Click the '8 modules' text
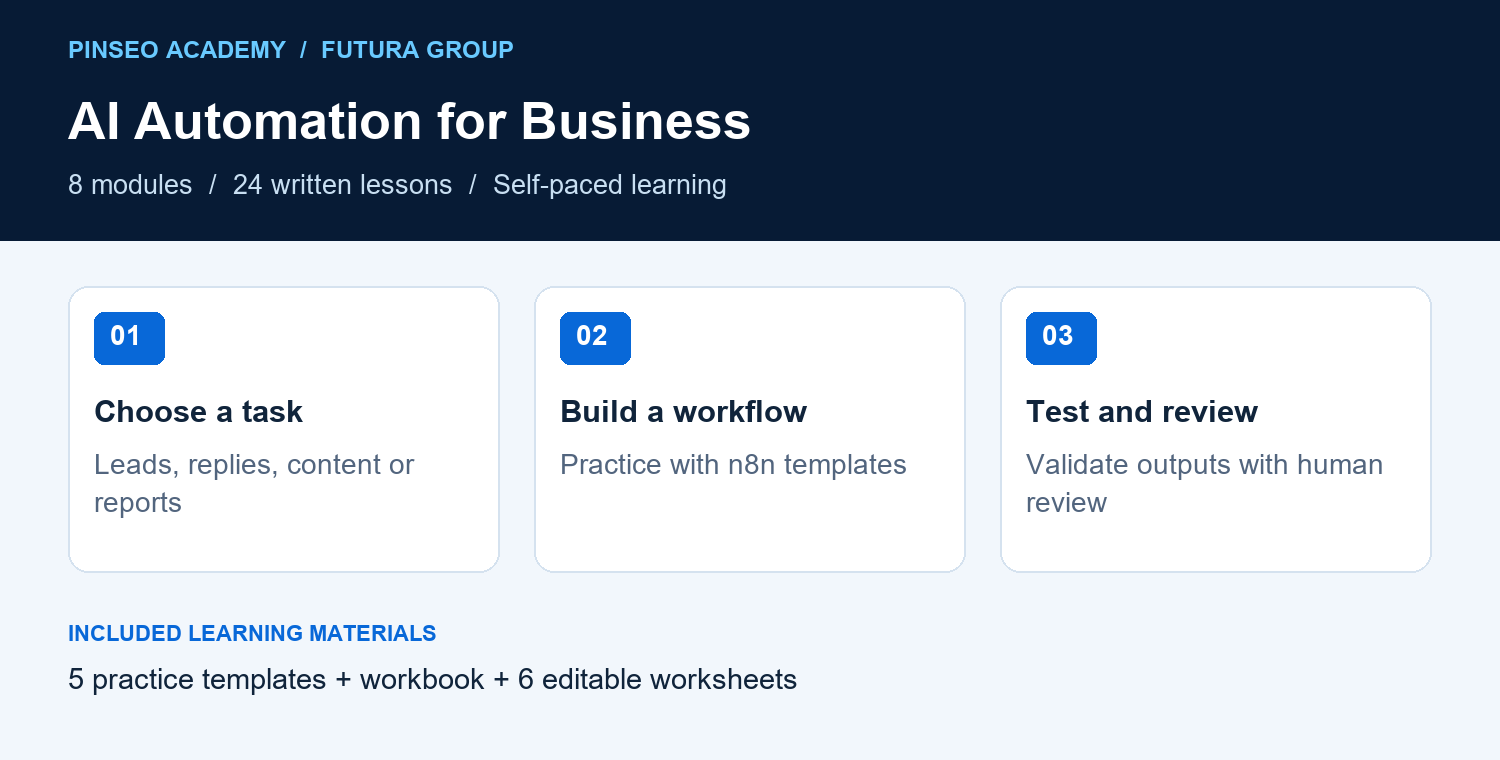 (130, 185)
